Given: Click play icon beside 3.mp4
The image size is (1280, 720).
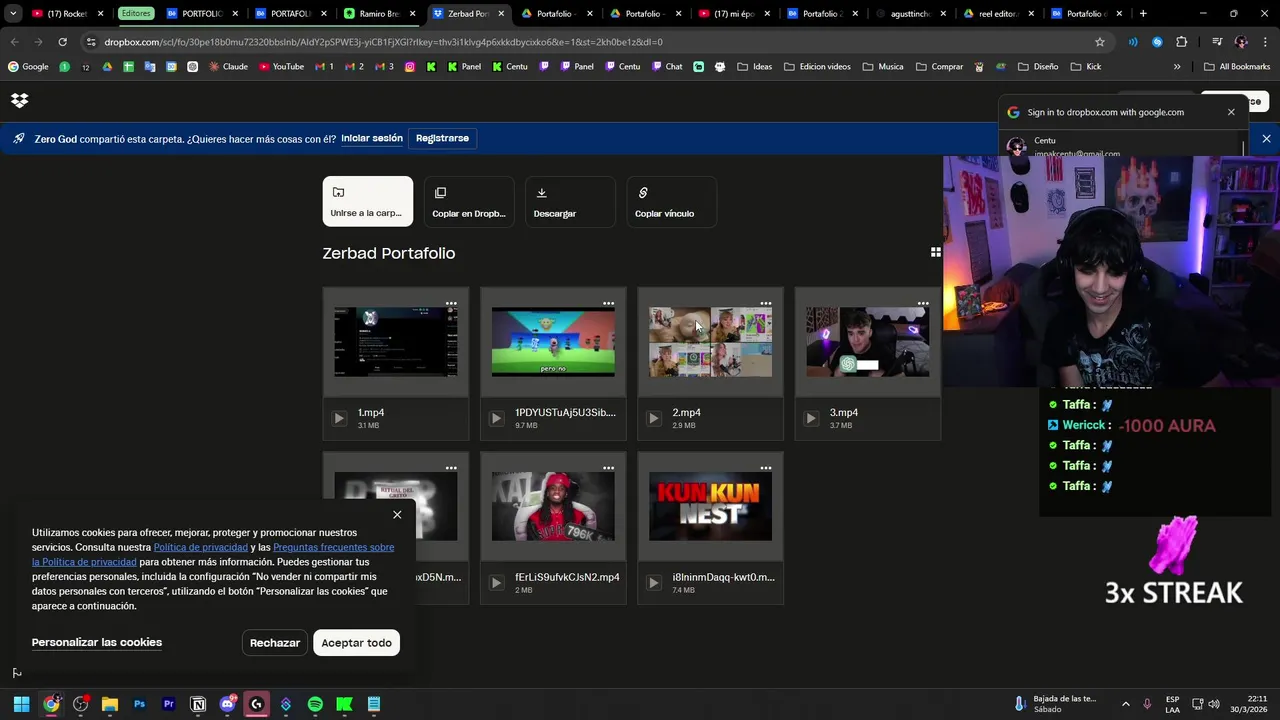Looking at the screenshot, I should (x=811, y=418).
